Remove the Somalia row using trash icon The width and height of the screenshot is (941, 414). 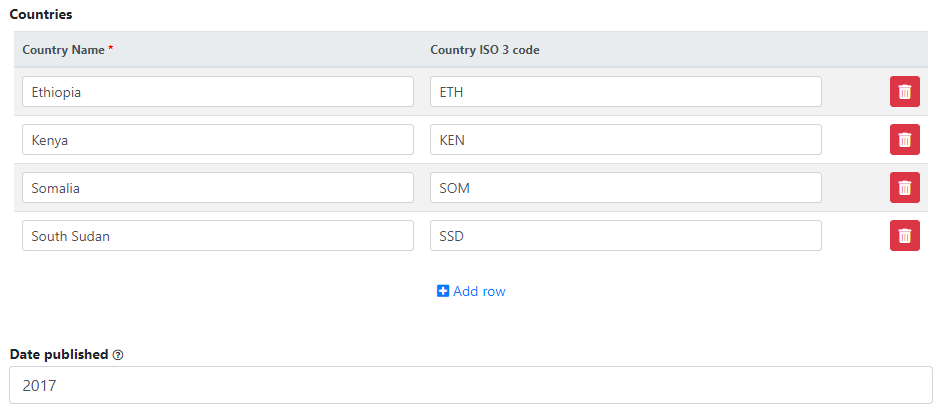click(904, 187)
